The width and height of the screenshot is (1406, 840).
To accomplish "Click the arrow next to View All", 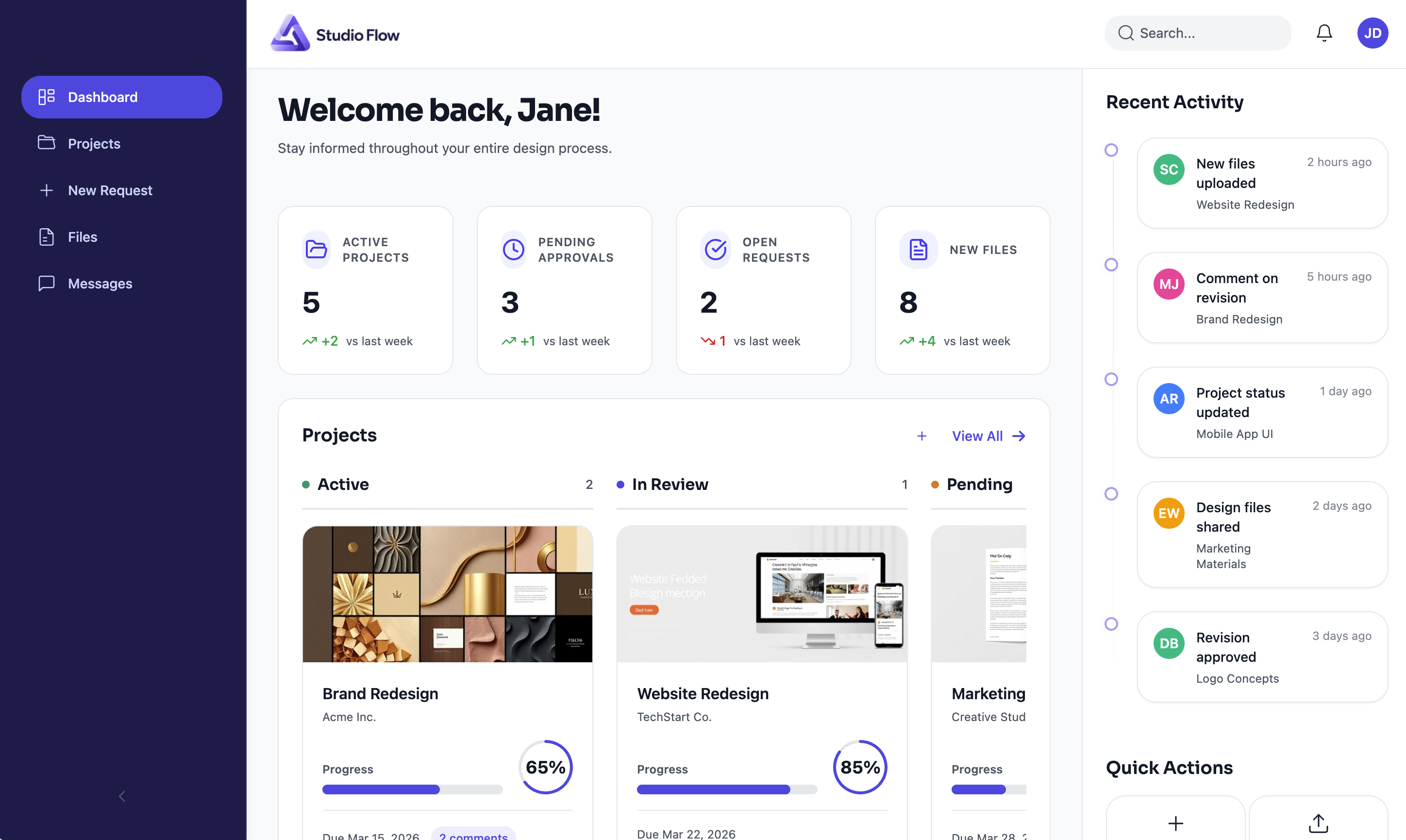I will coord(1019,436).
